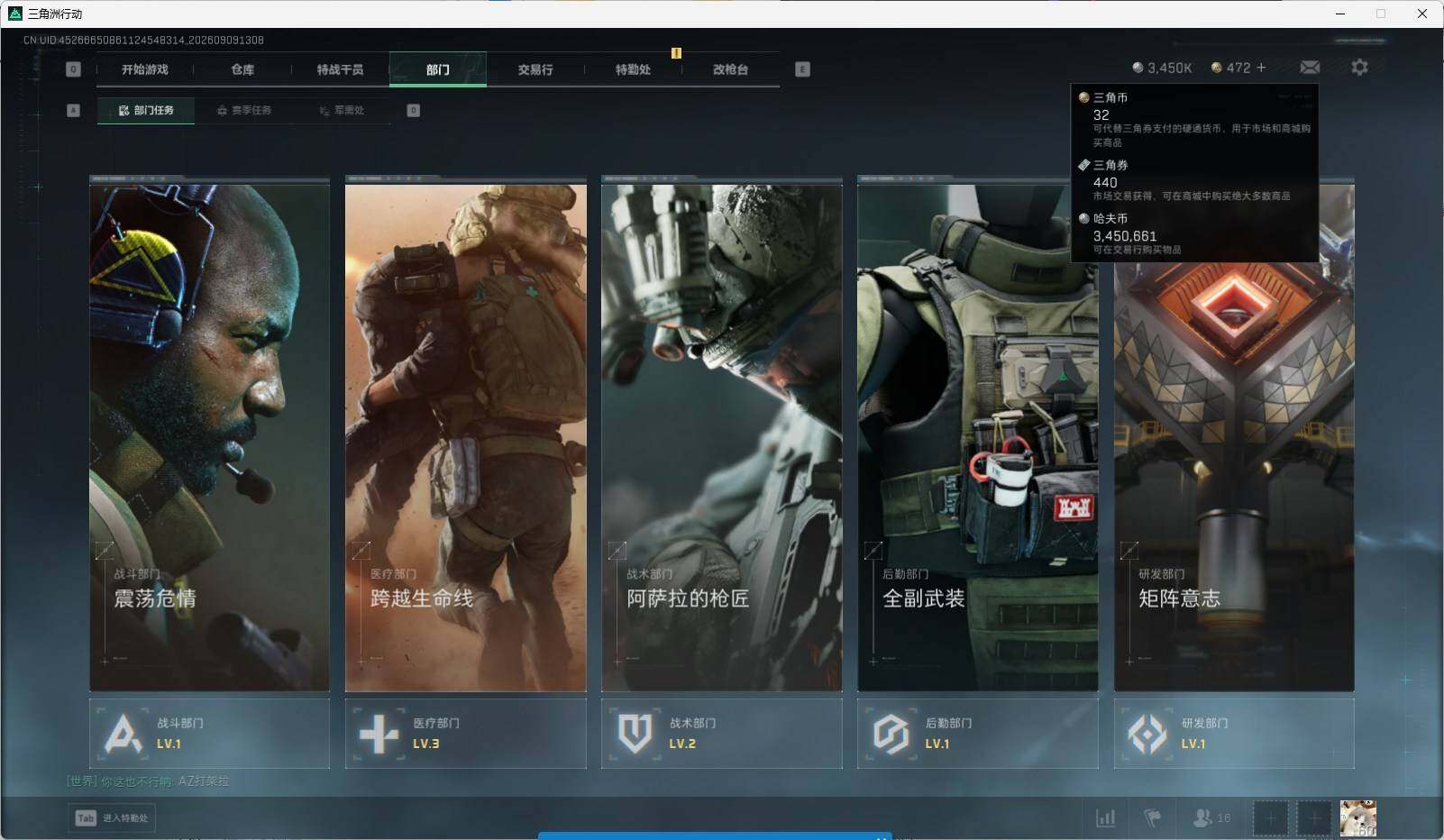Click the Q key hint left of tabs
Viewport: 1444px width, 840px height.
point(74,69)
